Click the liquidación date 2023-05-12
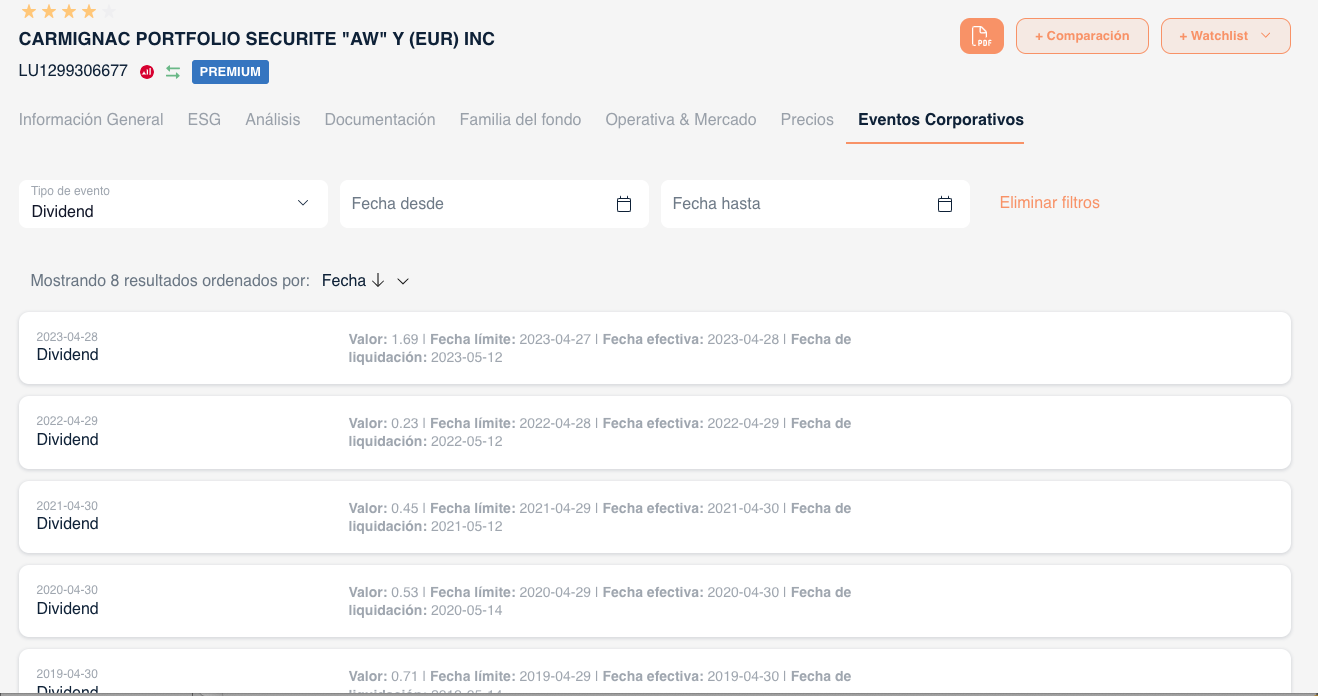This screenshot has width=1318, height=696. point(467,357)
